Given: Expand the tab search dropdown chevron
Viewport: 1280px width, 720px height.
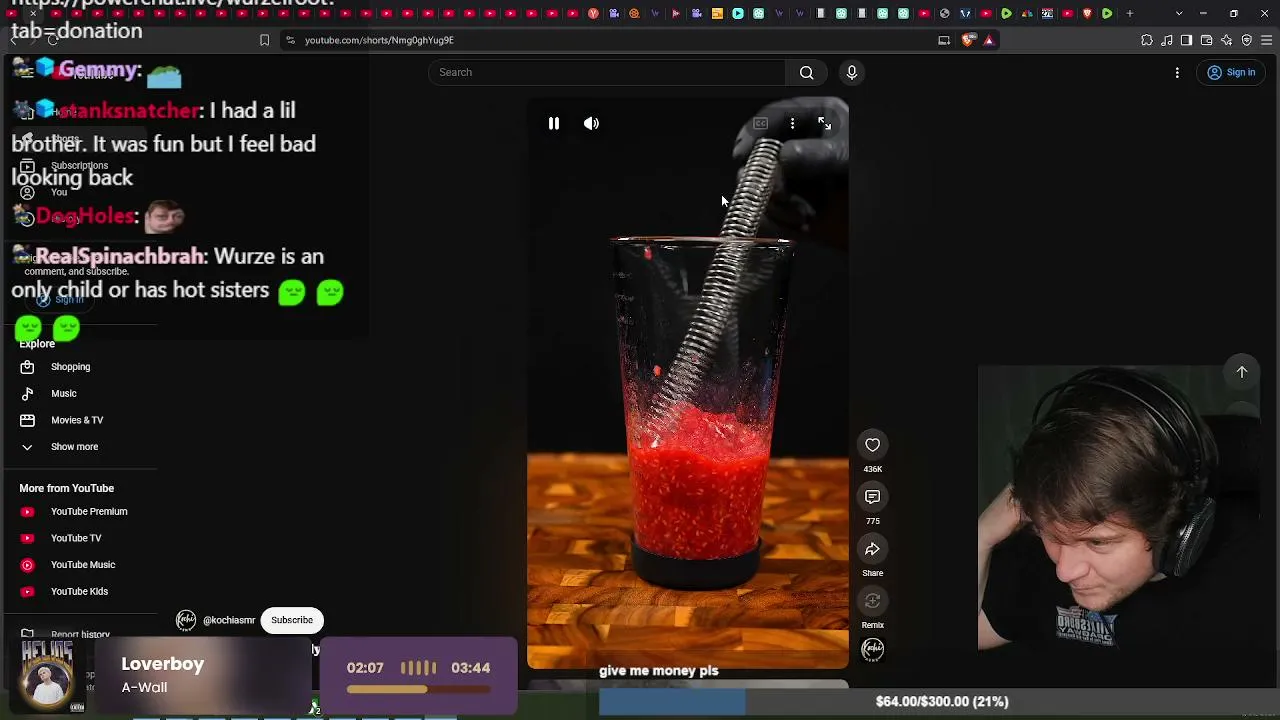Looking at the screenshot, I should pos(1179,13).
